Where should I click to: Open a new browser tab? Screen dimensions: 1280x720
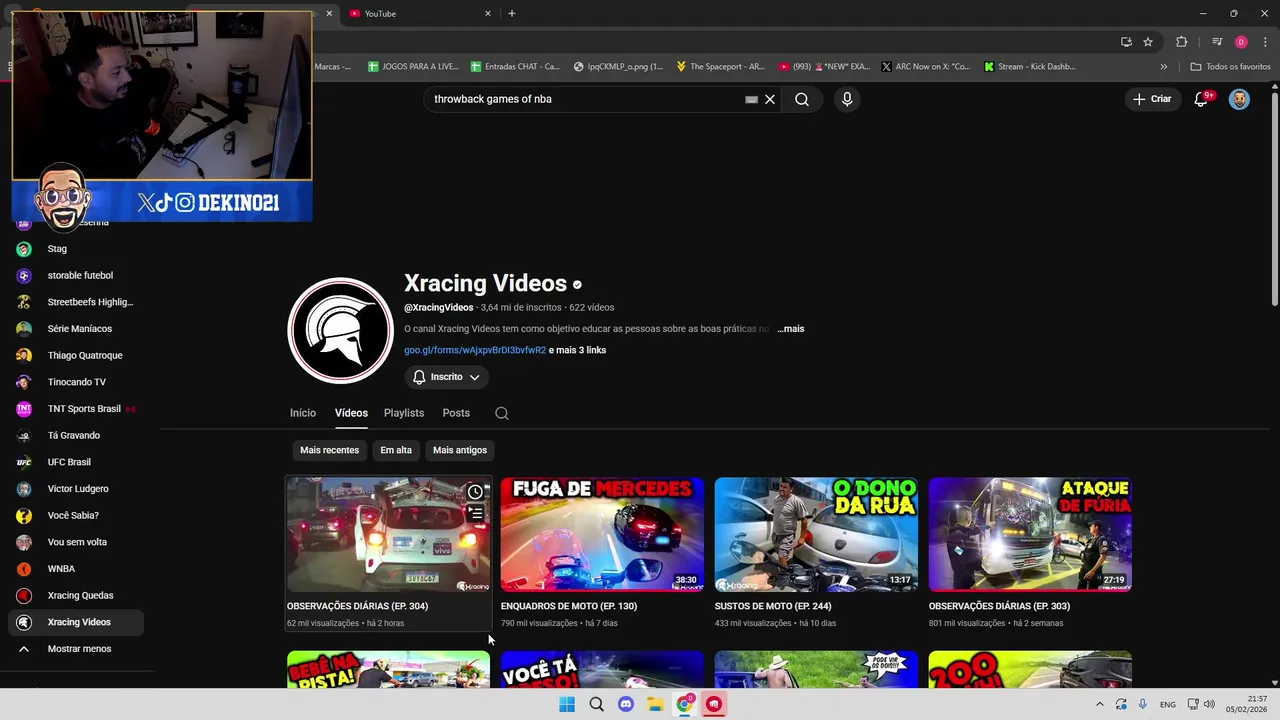pos(511,13)
